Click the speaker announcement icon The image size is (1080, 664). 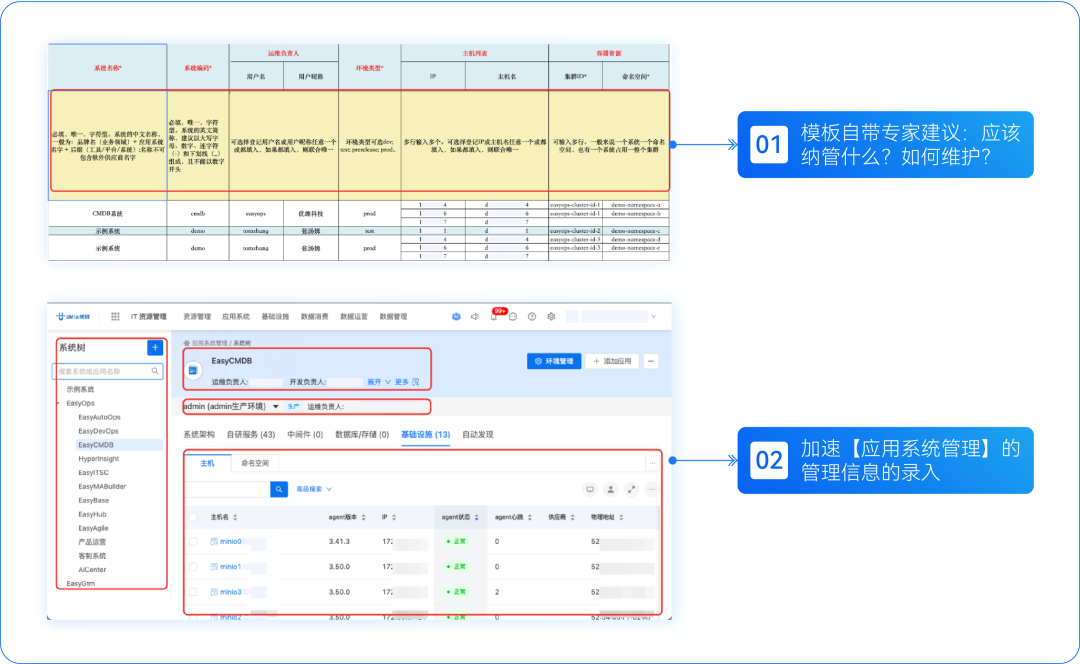coord(475,317)
